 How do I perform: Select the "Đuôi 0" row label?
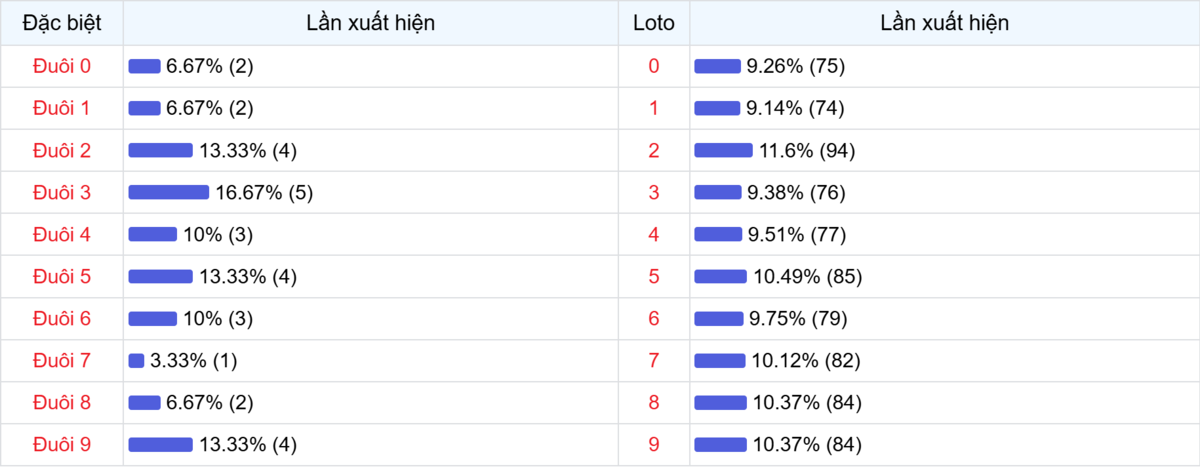(61, 66)
